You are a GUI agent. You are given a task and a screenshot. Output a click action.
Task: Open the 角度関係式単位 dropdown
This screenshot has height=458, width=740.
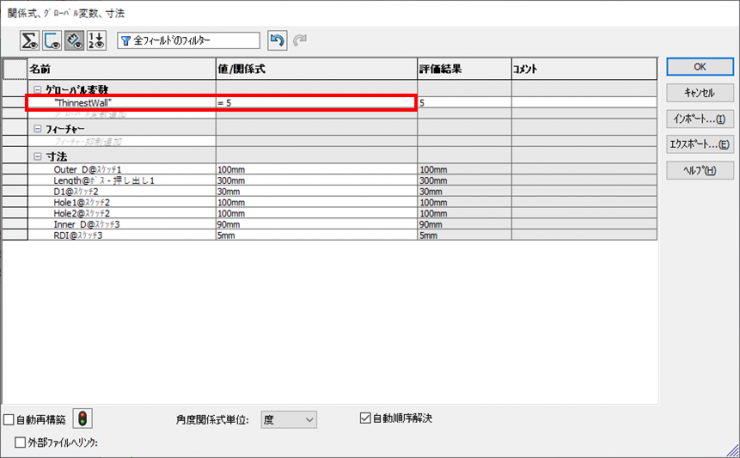(288, 420)
